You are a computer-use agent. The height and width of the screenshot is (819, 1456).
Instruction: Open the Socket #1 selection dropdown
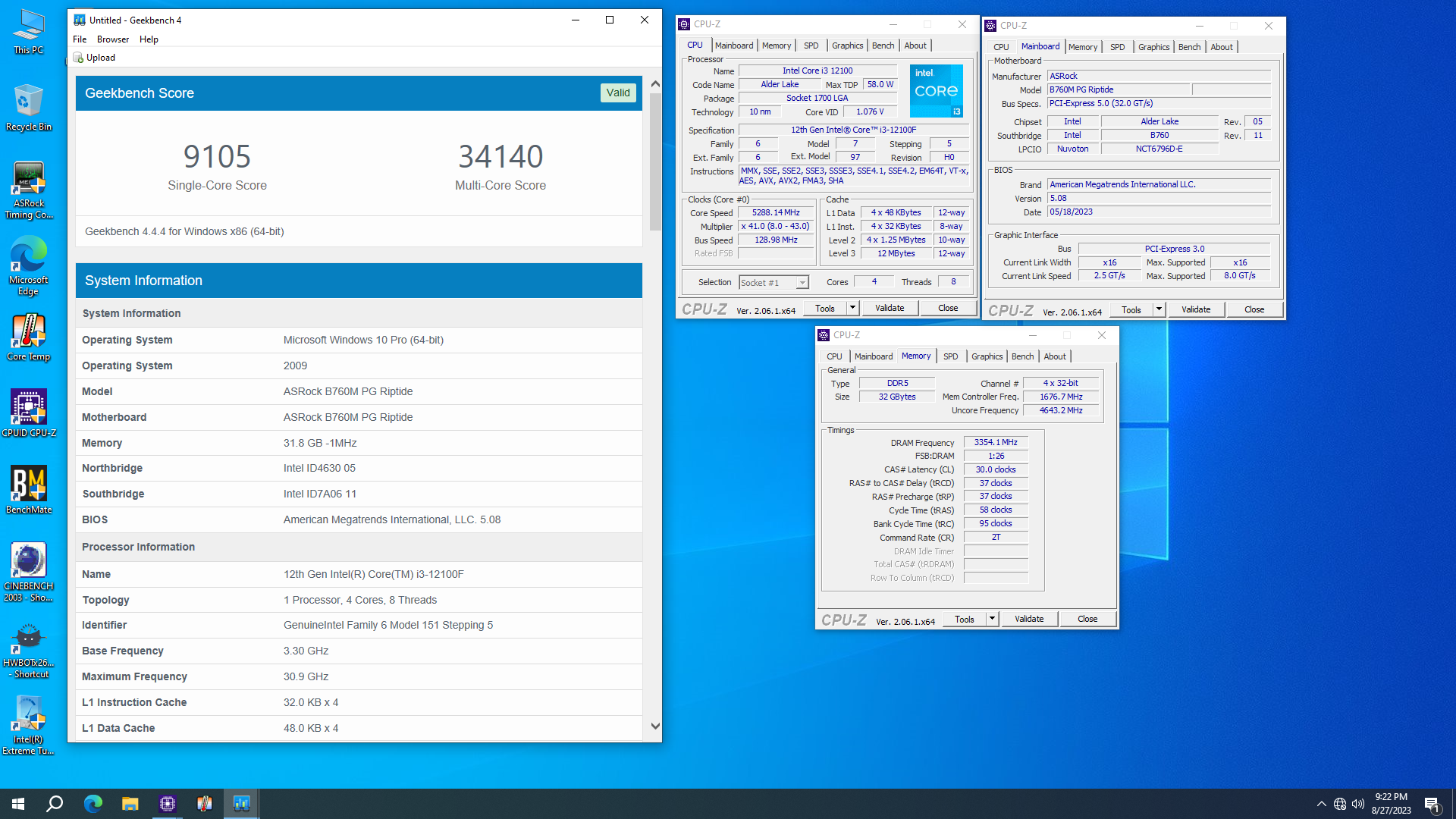pos(774,283)
